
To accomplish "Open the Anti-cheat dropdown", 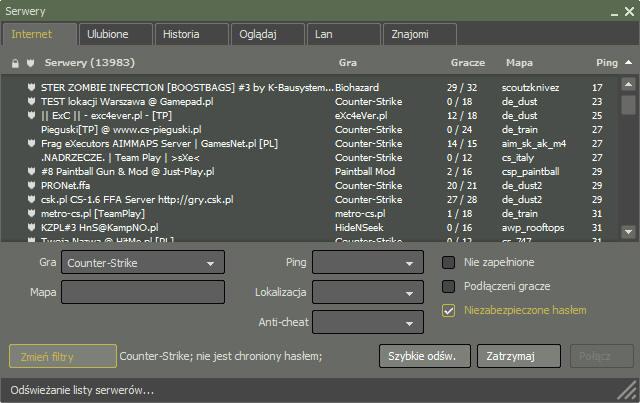I will [x=368, y=322].
